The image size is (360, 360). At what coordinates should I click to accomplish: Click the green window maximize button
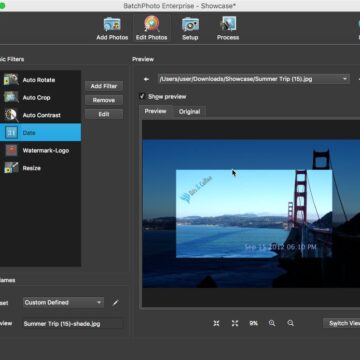tap(1, 6)
